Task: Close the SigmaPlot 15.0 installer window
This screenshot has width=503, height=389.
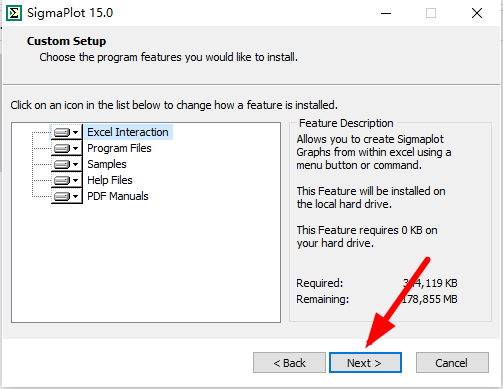Action: click(x=477, y=13)
